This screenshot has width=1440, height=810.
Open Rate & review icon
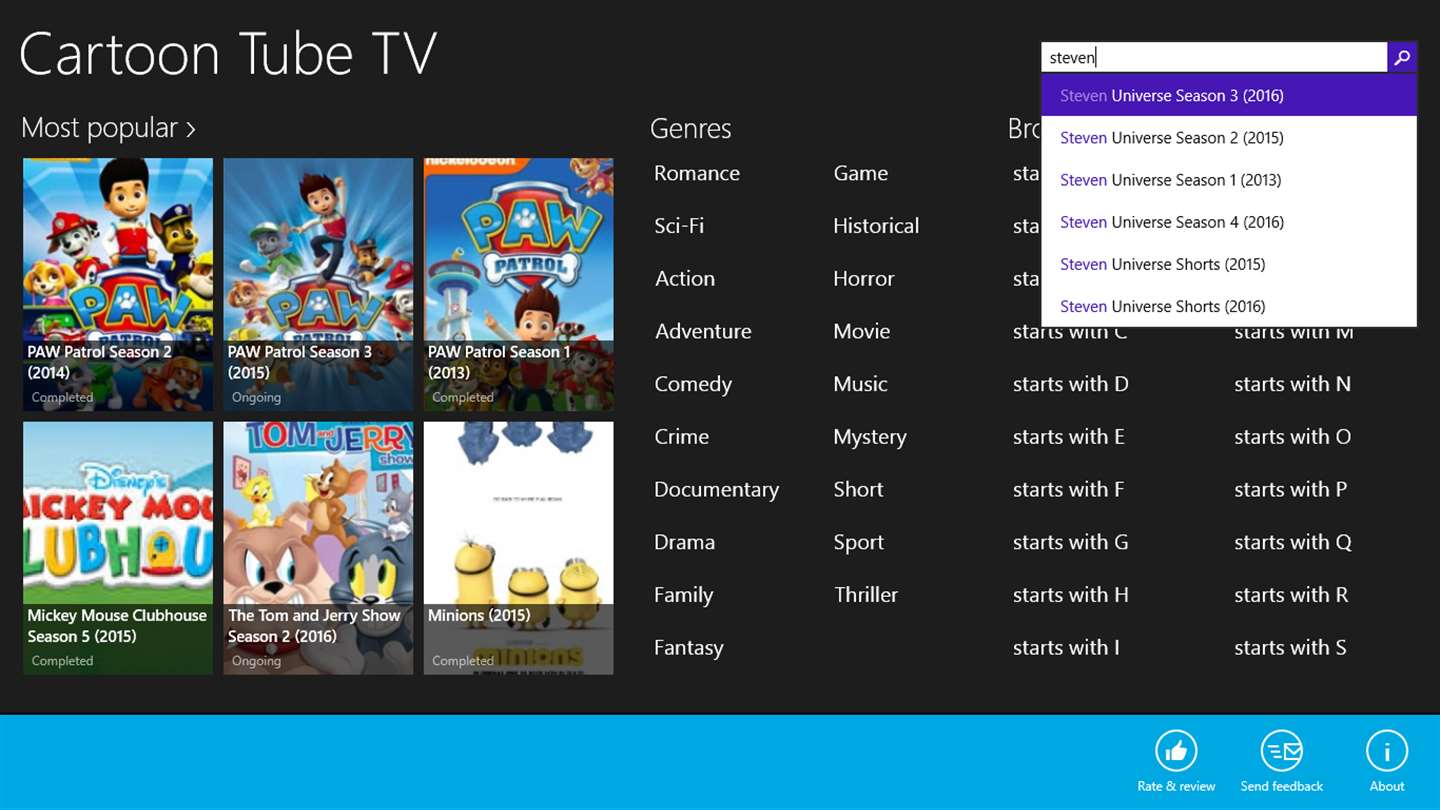[1176, 751]
